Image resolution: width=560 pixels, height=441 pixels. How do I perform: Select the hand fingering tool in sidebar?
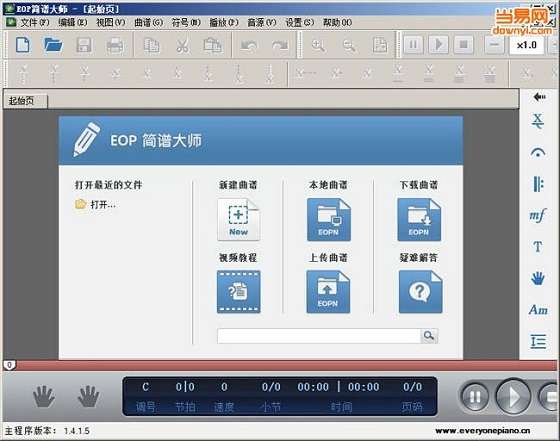(x=538, y=278)
